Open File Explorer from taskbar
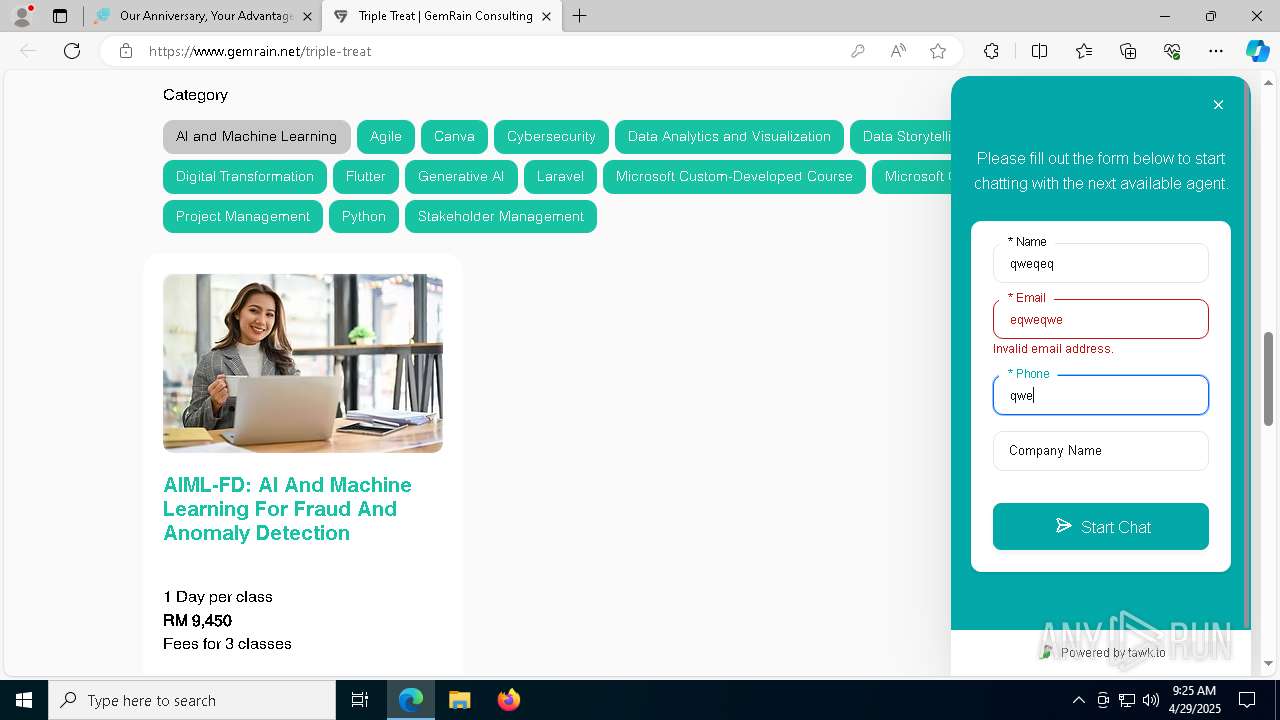Image resolution: width=1280 pixels, height=720 pixels. point(459,700)
